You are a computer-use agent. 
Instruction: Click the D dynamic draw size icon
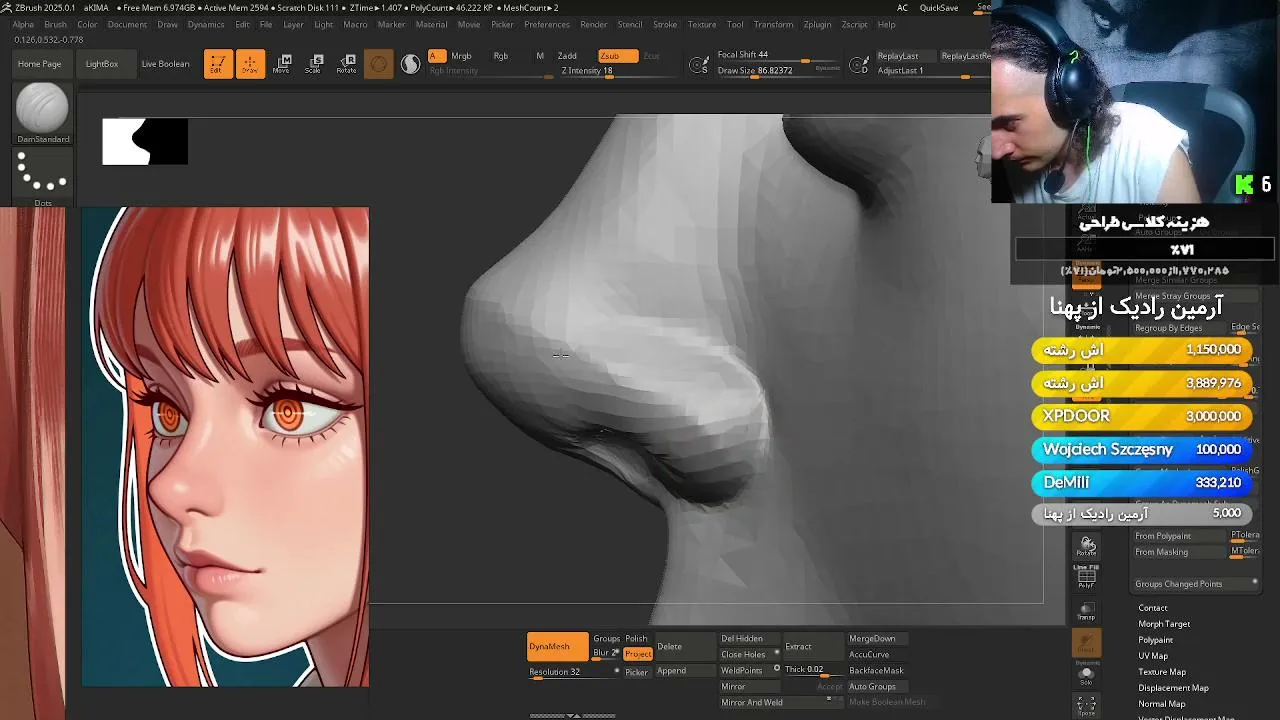point(859,66)
